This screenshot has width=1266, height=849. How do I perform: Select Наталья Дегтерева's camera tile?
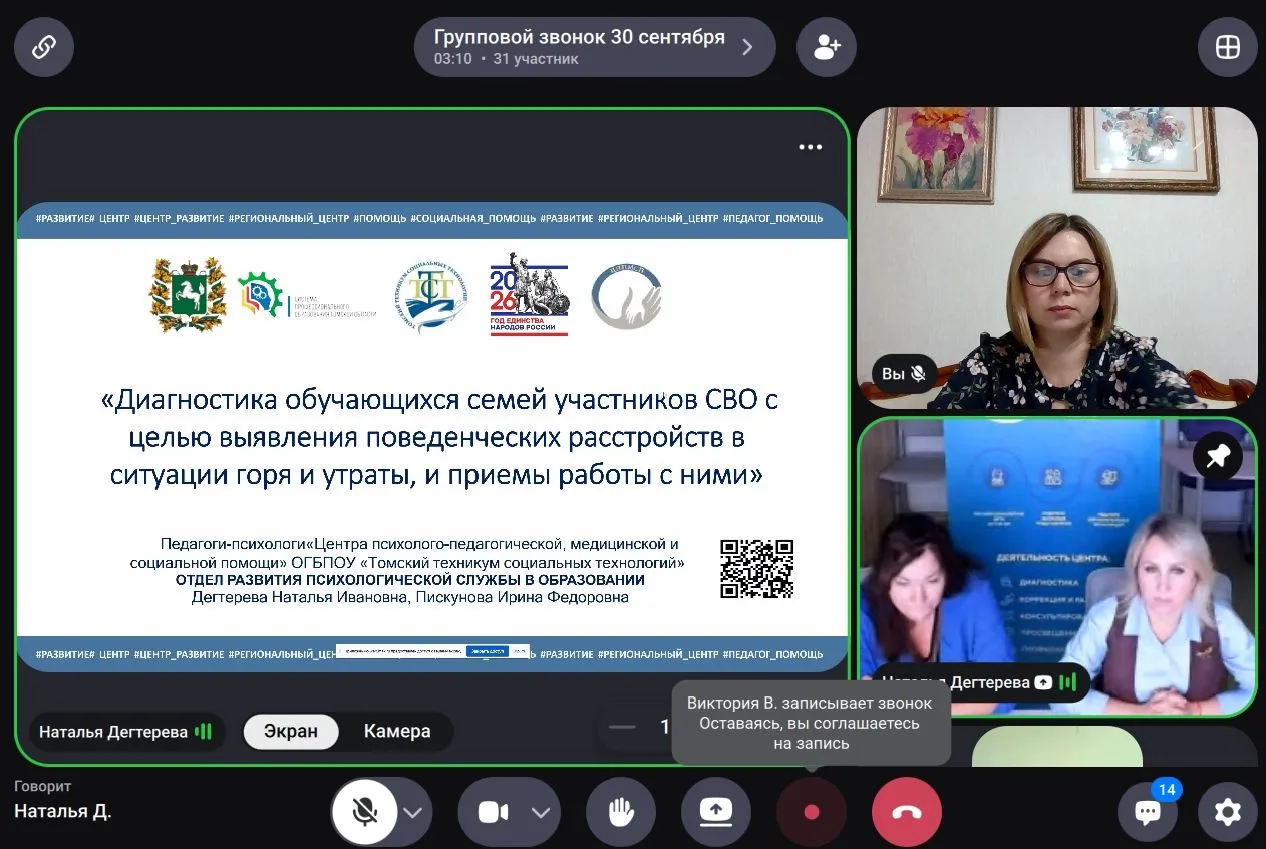tap(1057, 567)
